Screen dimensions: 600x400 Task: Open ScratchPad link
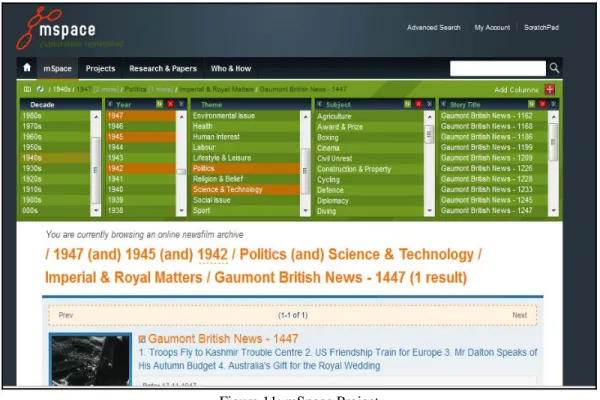(x=541, y=28)
